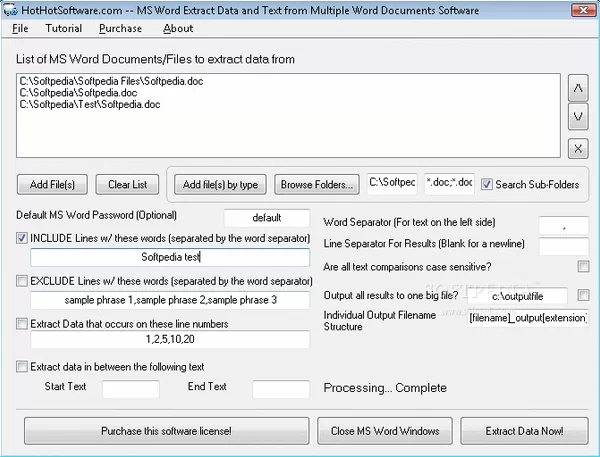Open the File menu

(x=20, y=29)
